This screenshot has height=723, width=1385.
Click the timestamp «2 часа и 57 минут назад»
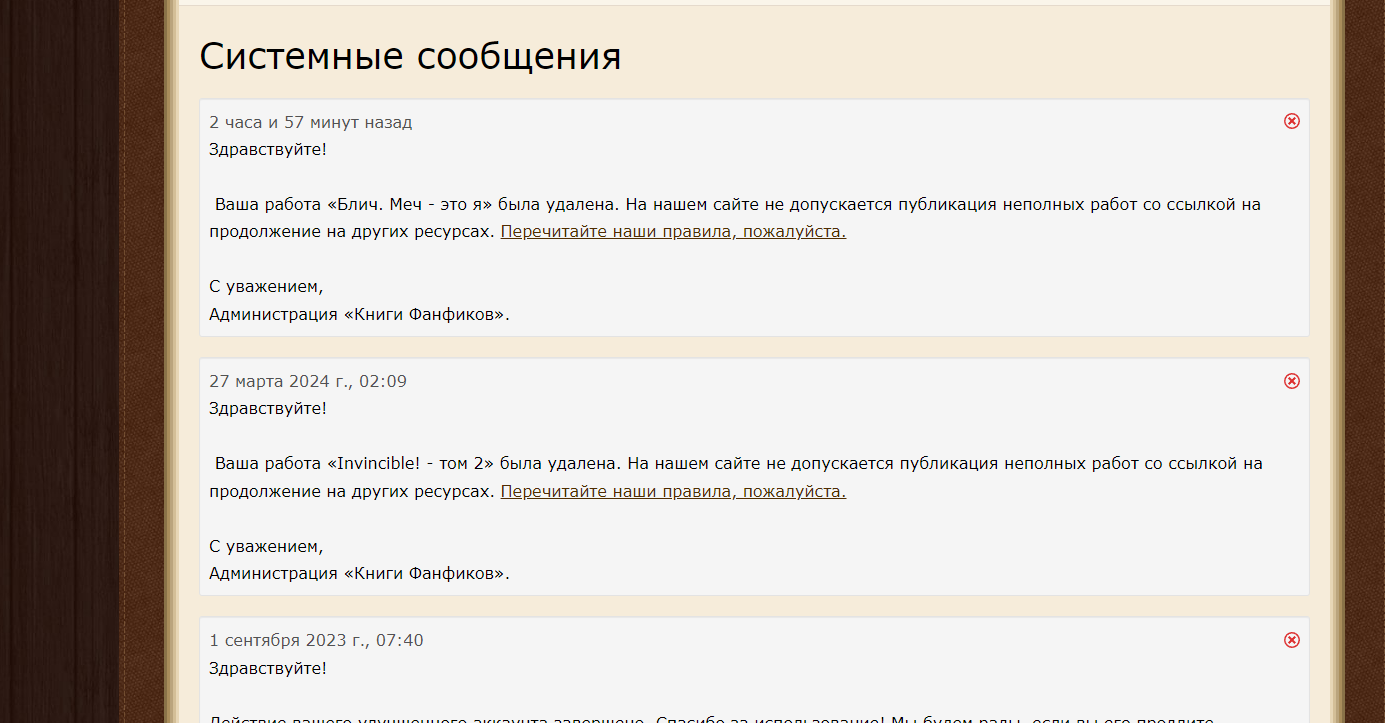310,123
